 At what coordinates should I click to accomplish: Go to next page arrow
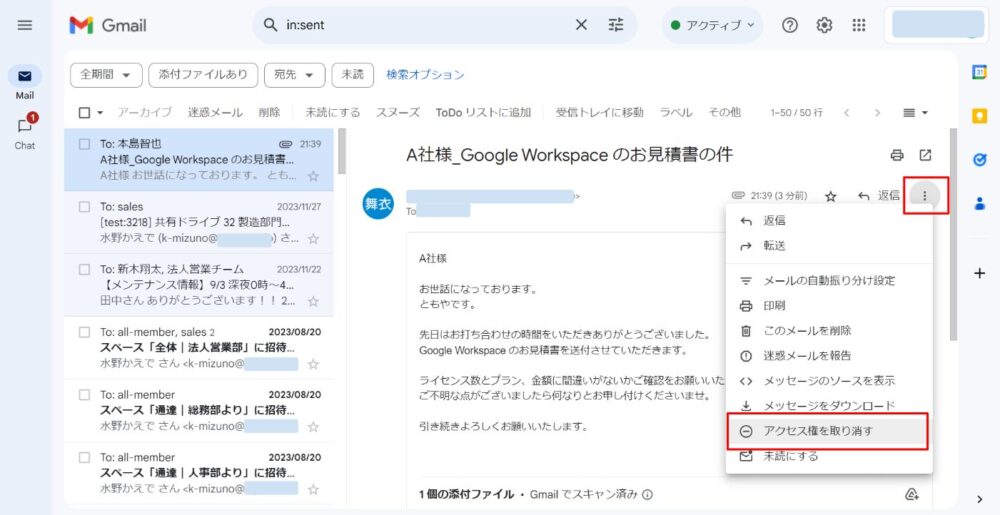(x=878, y=113)
